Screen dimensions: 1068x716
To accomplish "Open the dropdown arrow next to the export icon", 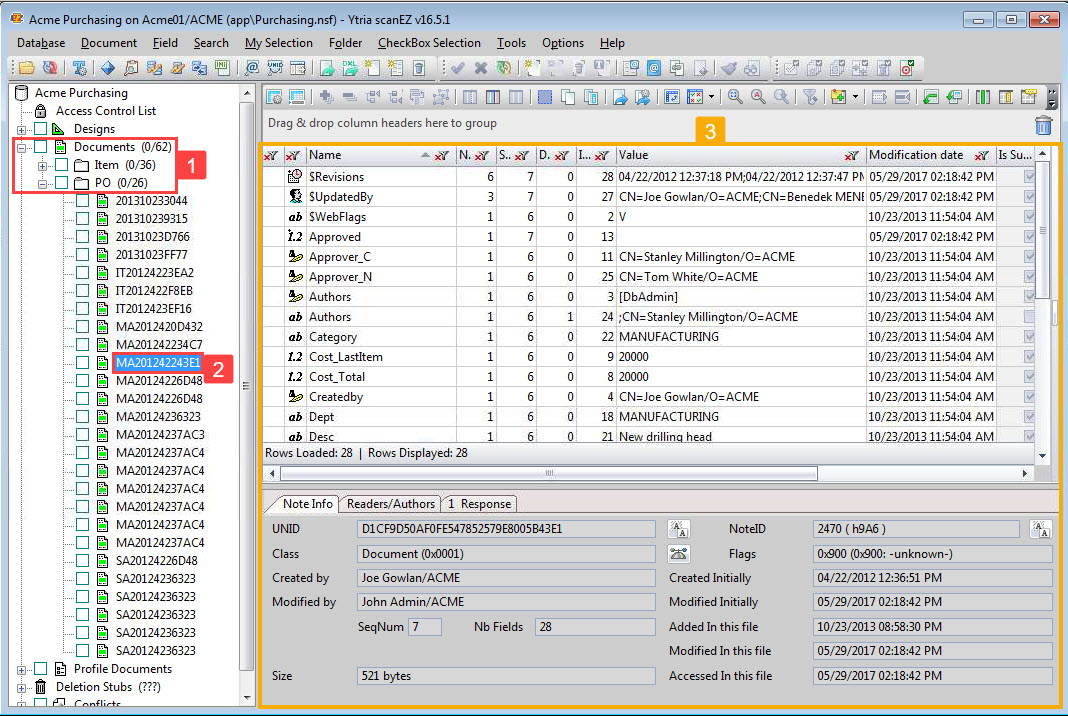I will click(x=711, y=96).
